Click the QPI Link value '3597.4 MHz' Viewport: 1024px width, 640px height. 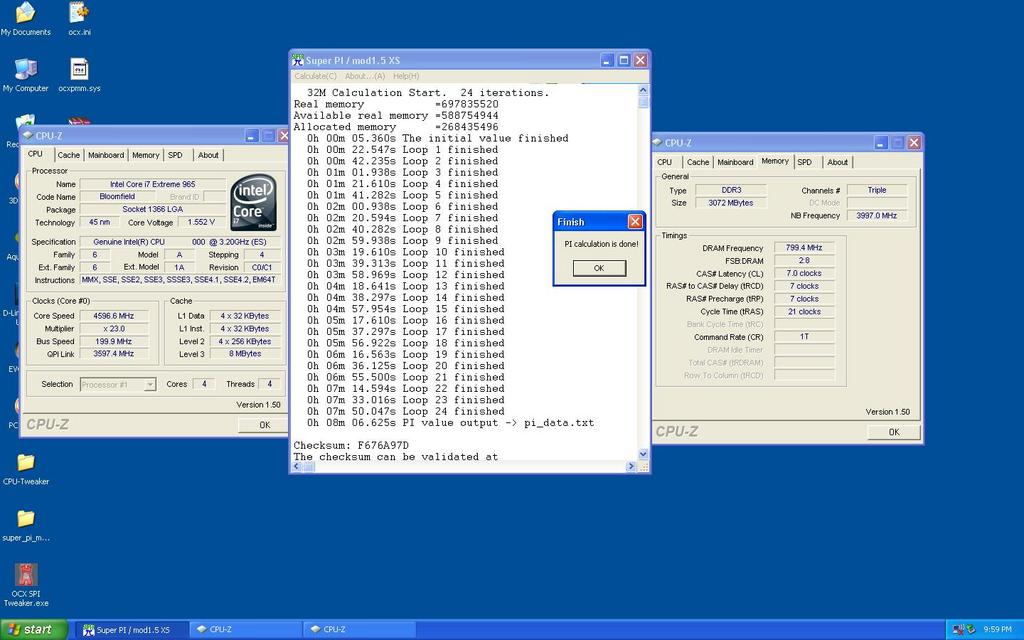pos(114,354)
